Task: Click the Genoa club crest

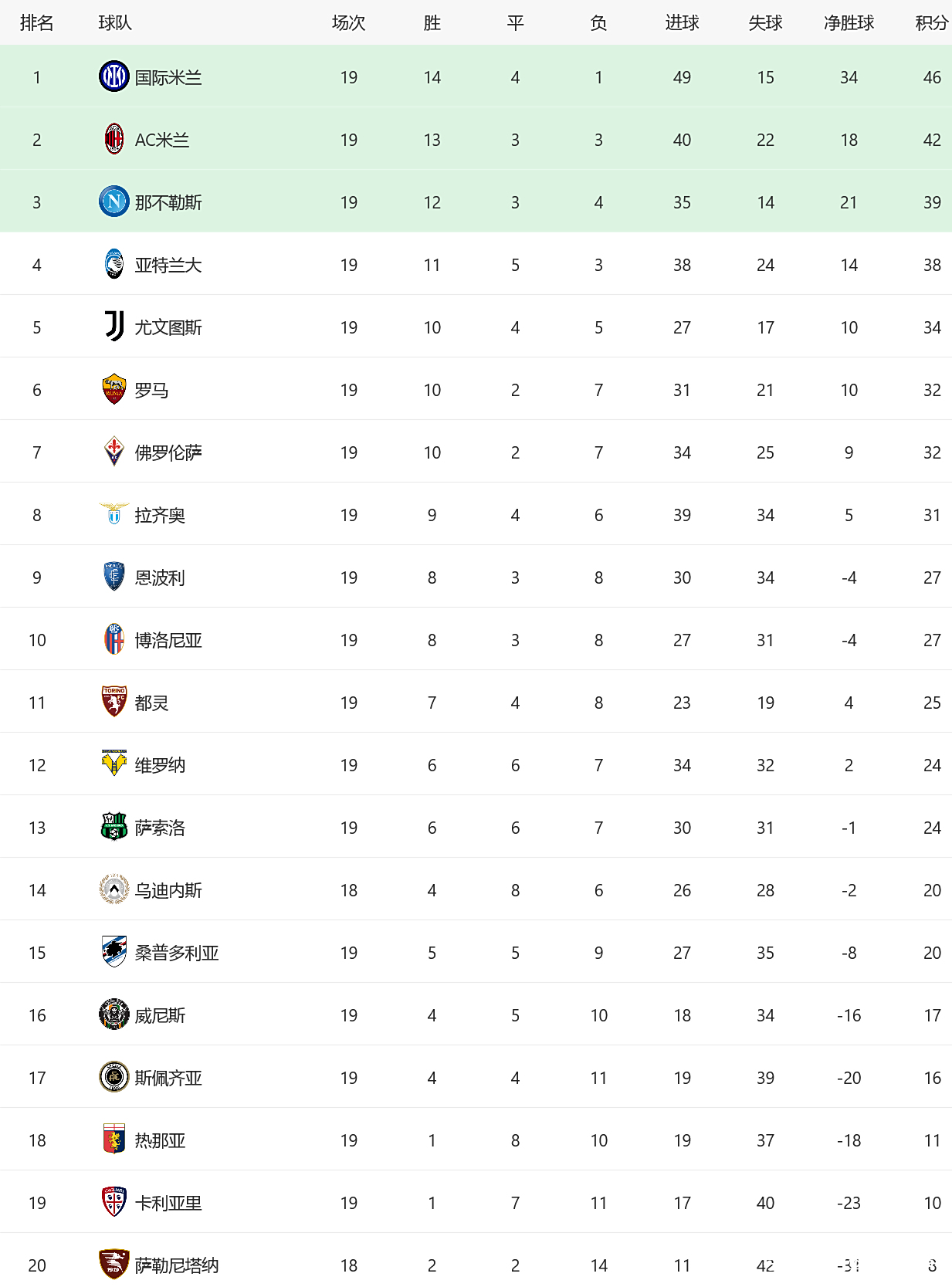Action: pyautogui.click(x=114, y=1140)
